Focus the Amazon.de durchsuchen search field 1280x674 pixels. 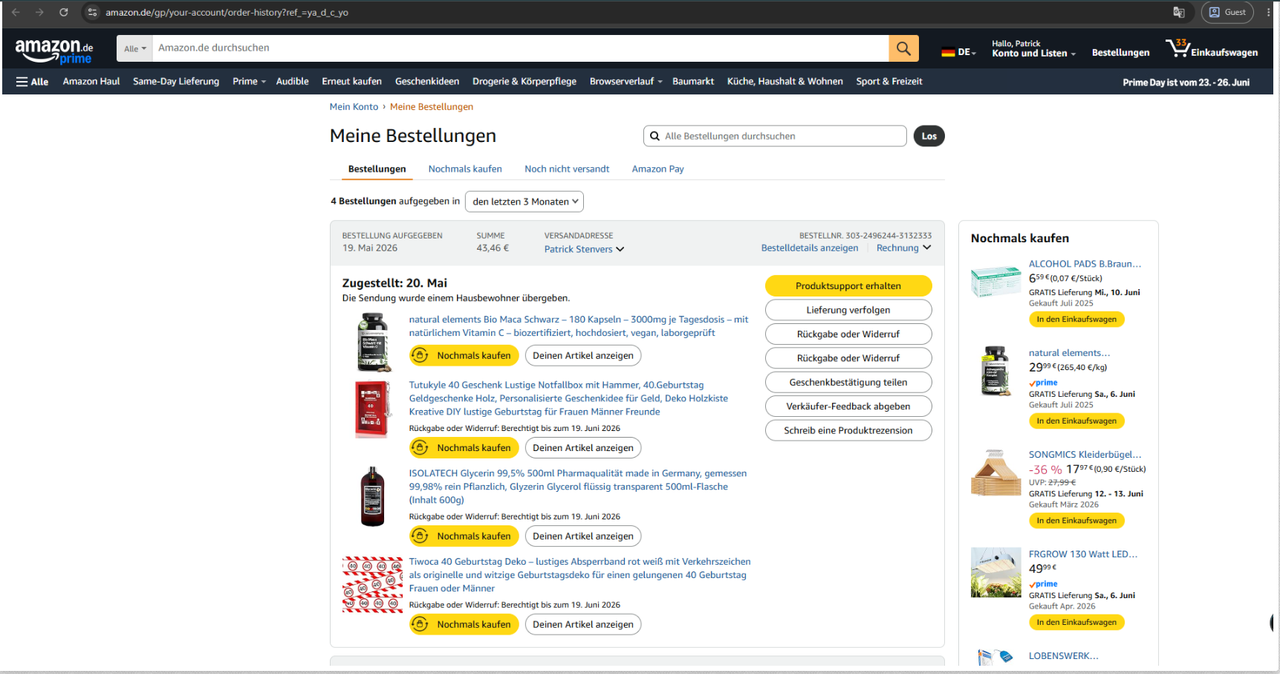(x=520, y=48)
